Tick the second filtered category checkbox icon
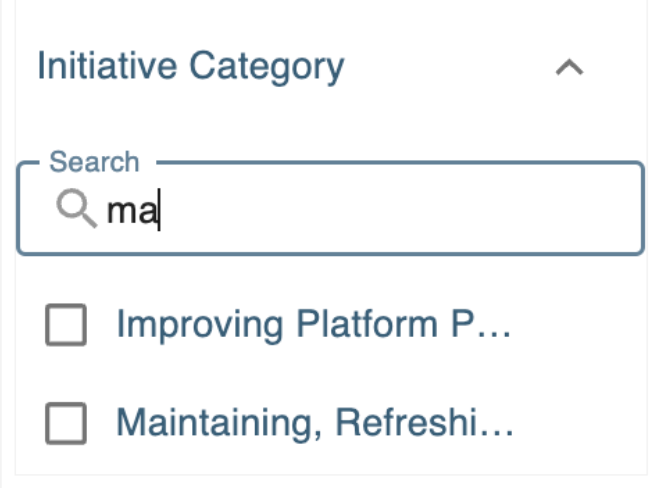 [x=66, y=424]
